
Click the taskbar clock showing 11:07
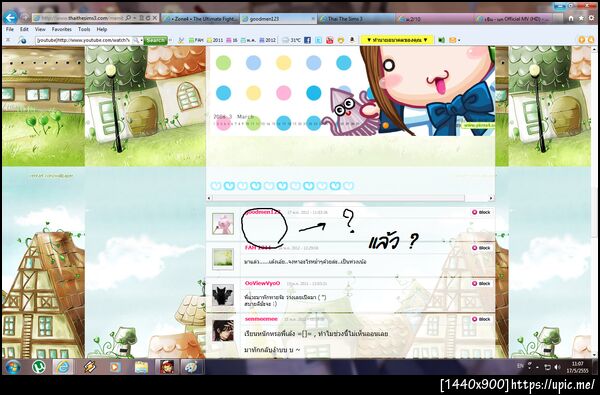tap(577, 367)
